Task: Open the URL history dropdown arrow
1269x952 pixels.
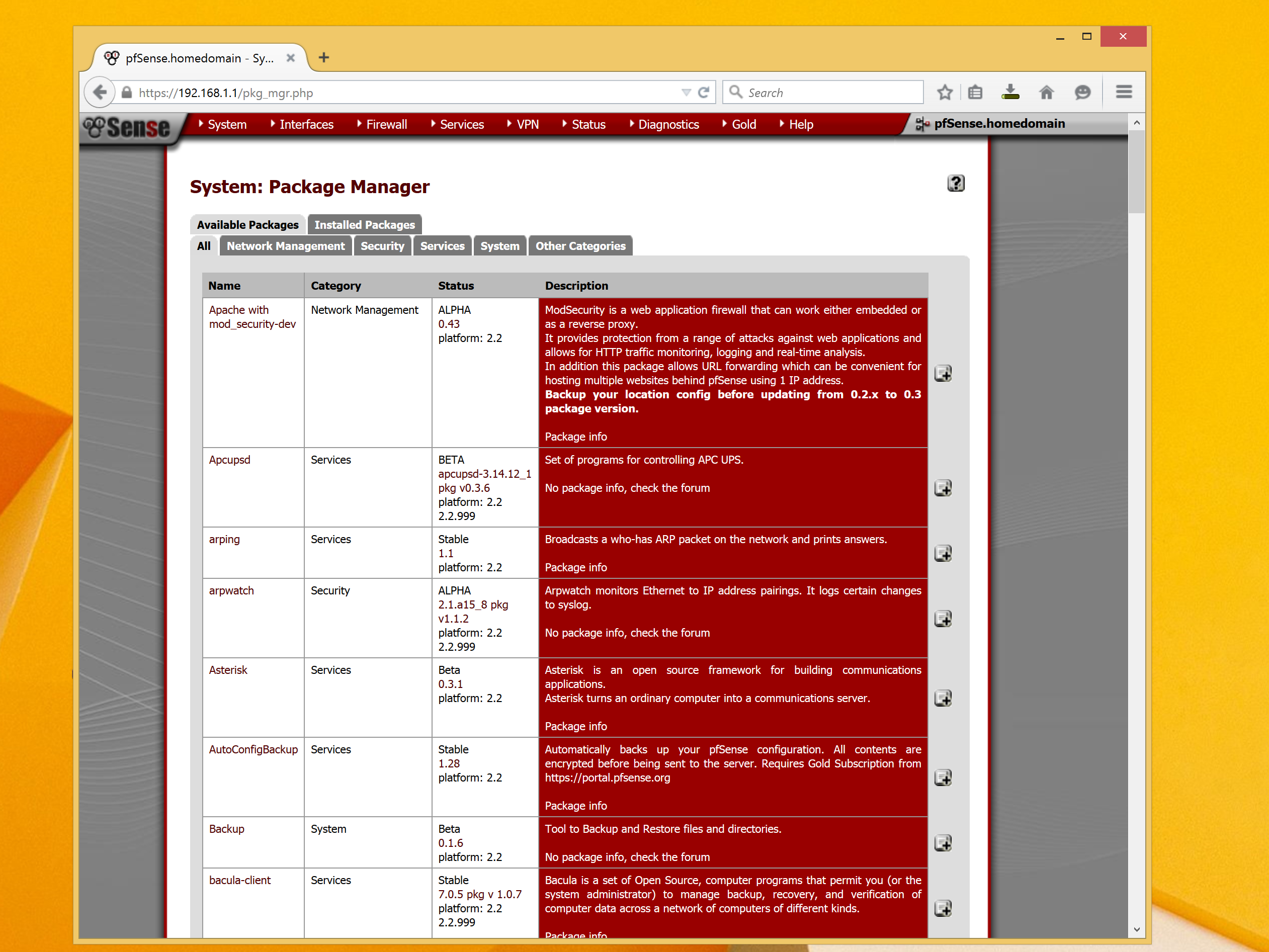Action: coord(686,93)
